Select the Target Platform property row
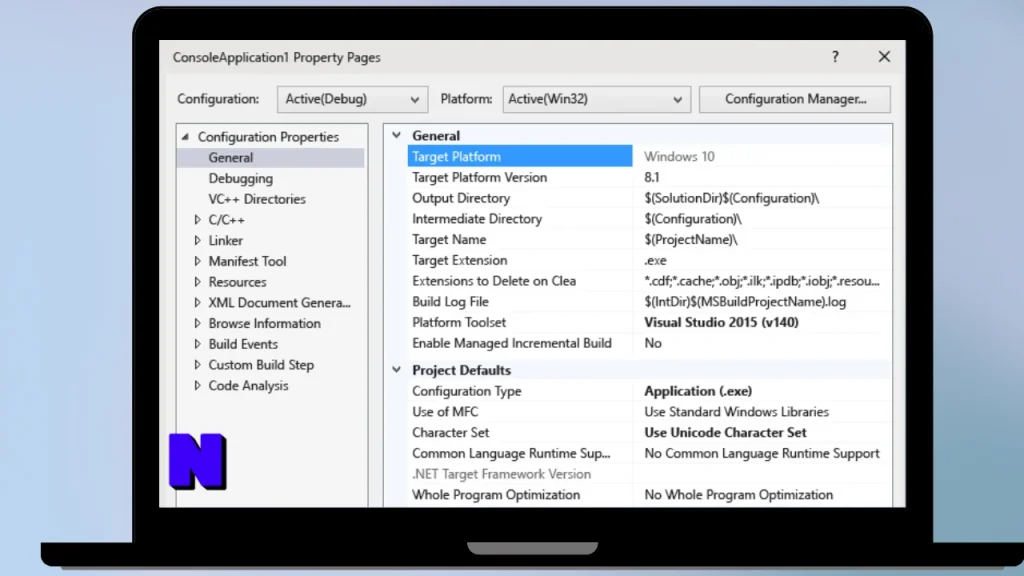The width and height of the screenshot is (1024, 576). coord(520,157)
